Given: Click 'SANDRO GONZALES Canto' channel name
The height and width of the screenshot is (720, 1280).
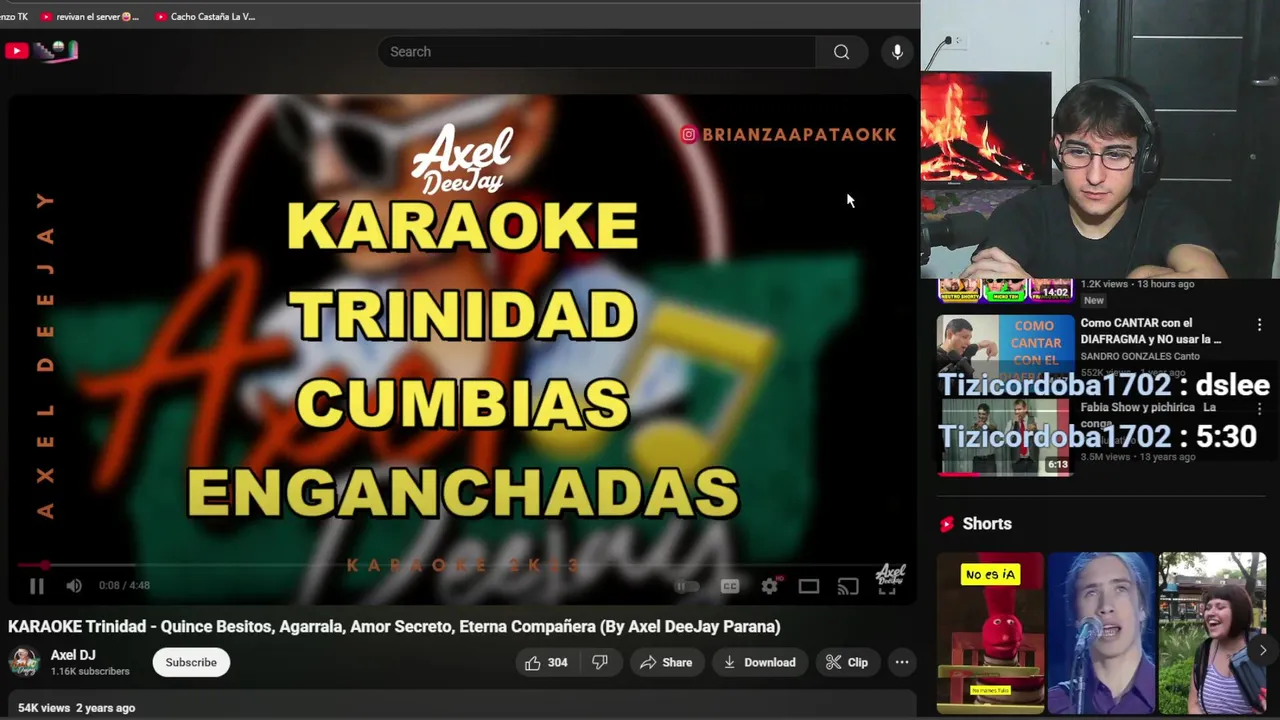Looking at the screenshot, I should (x=1140, y=356).
